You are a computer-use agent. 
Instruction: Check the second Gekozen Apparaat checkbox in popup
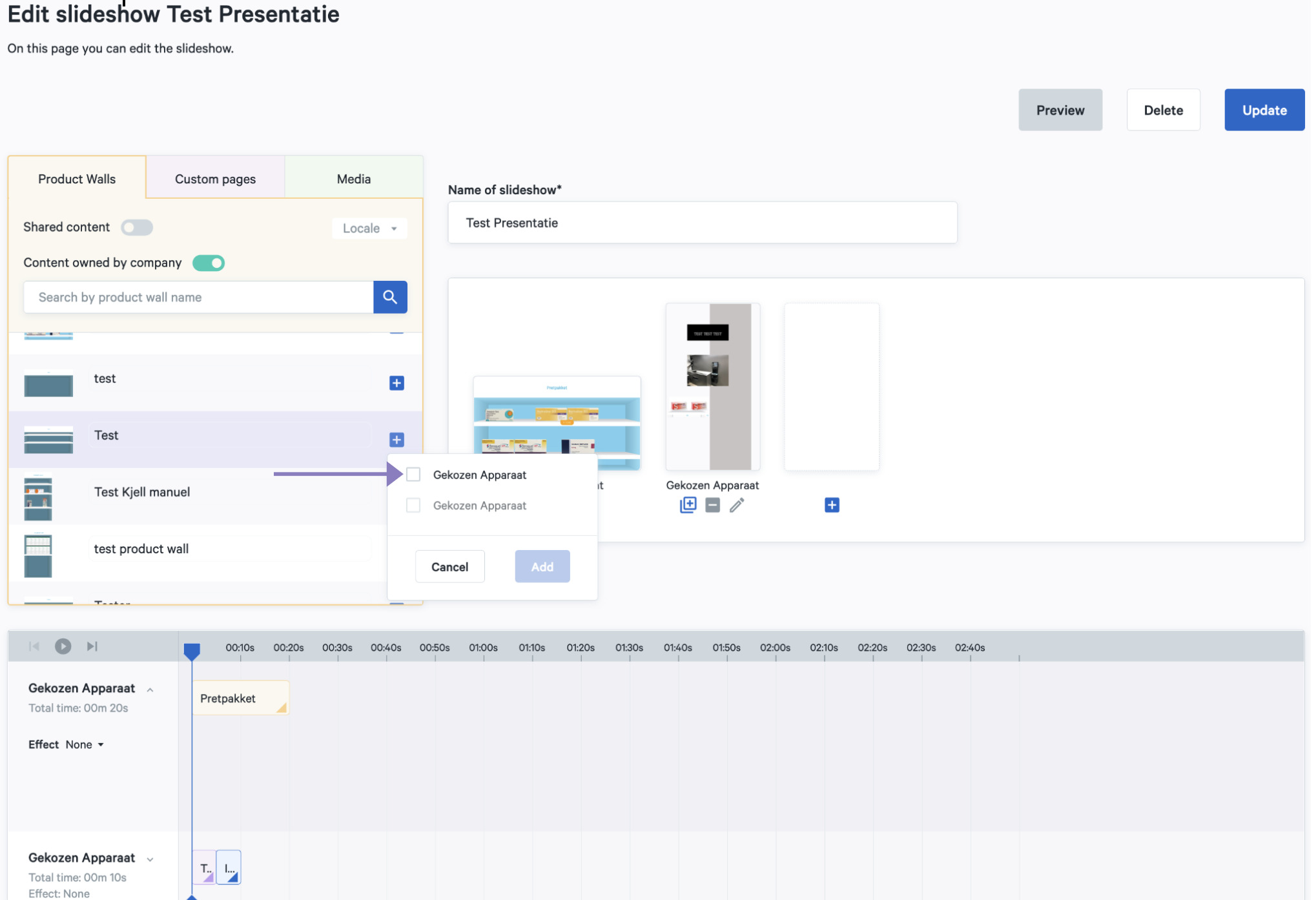413,504
